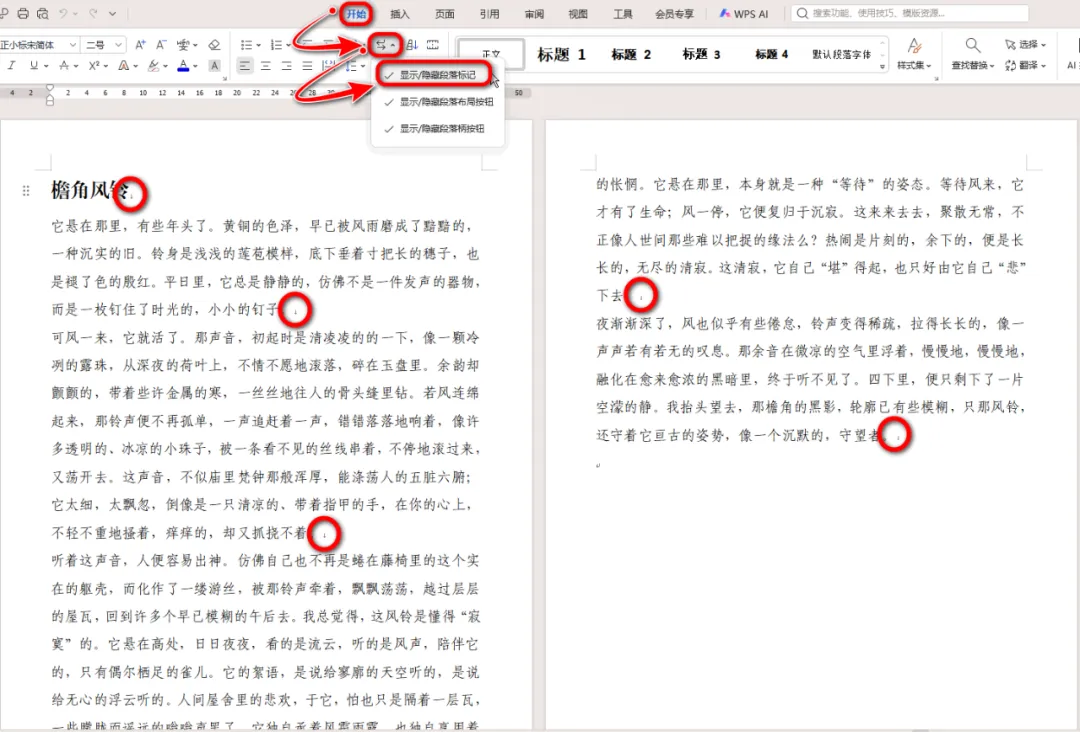The width and height of the screenshot is (1080, 732).
Task: Click the superscript X² icon
Action: pos(94,65)
